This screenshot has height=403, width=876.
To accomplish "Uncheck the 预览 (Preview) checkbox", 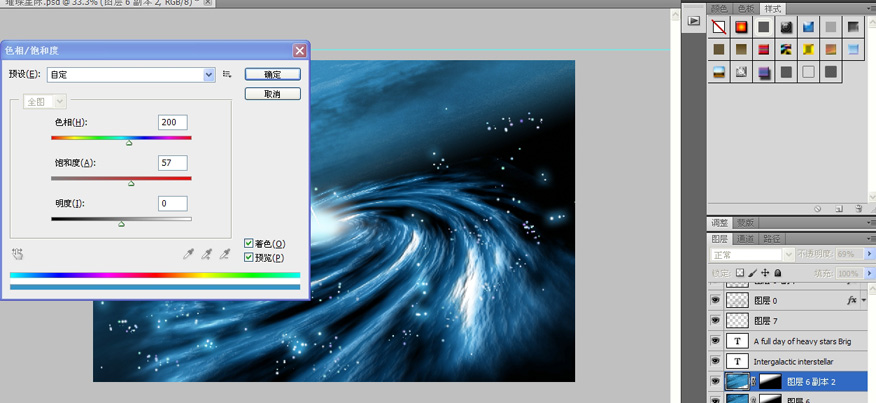I will [249, 258].
